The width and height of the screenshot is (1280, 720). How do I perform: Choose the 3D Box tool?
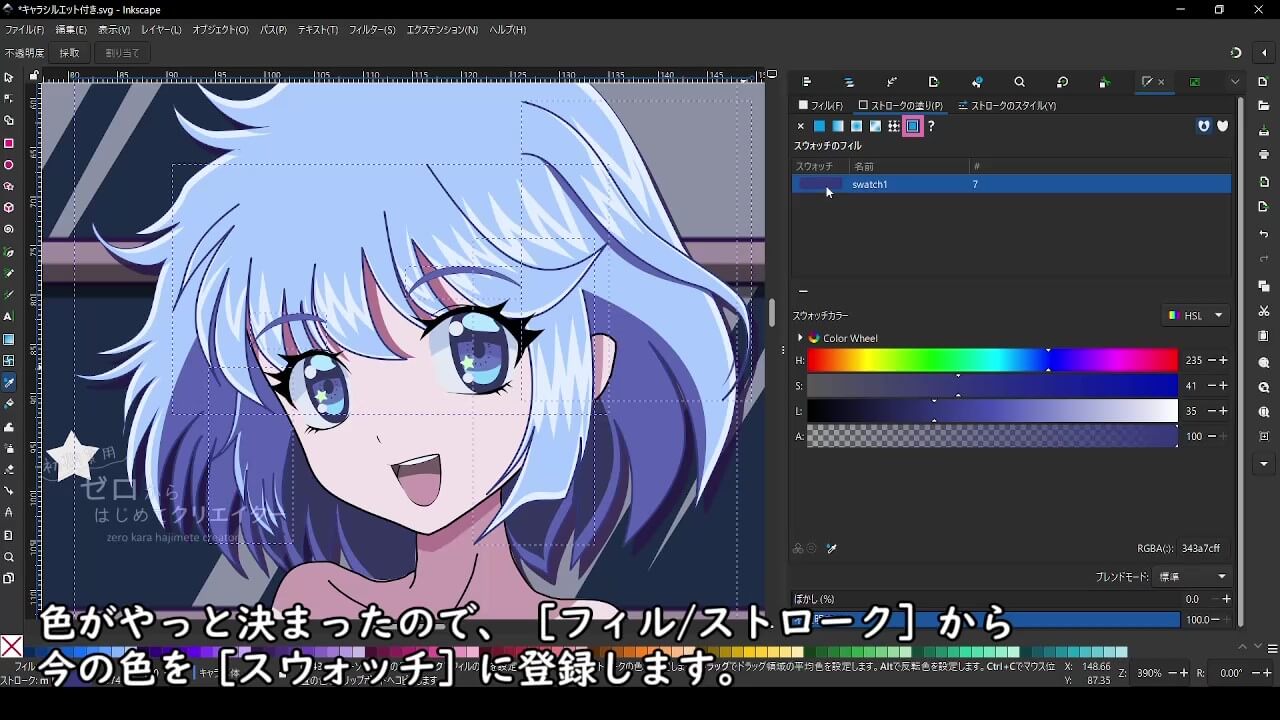pyautogui.click(x=9, y=208)
